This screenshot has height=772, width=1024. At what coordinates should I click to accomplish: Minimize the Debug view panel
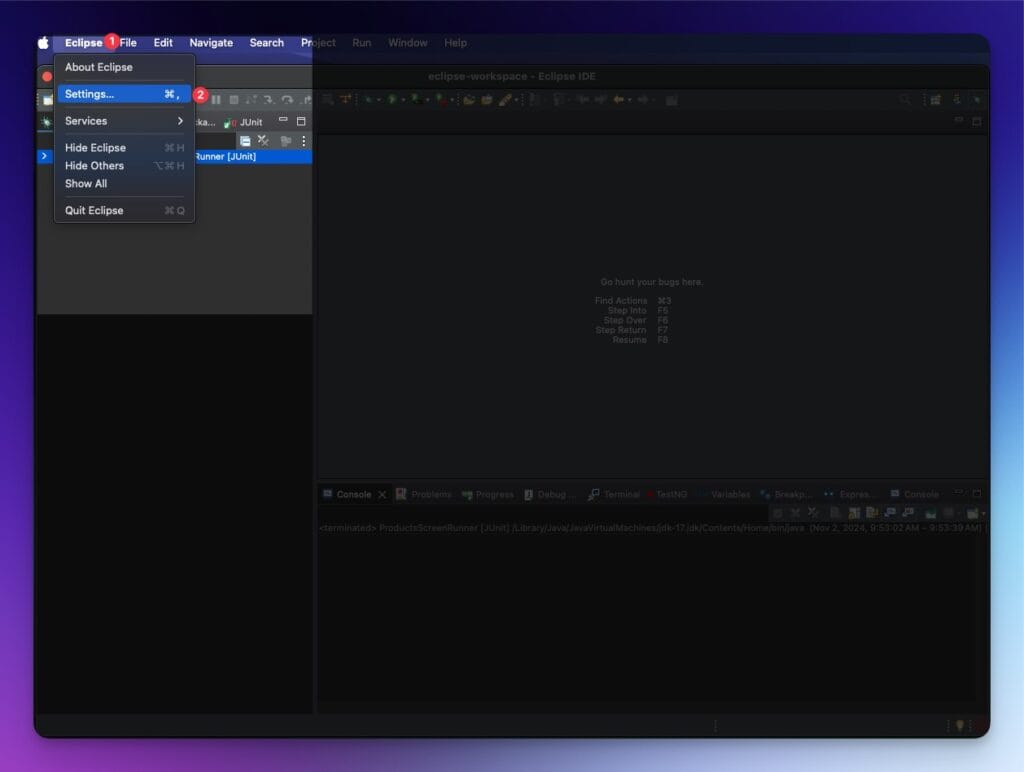[283, 120]
